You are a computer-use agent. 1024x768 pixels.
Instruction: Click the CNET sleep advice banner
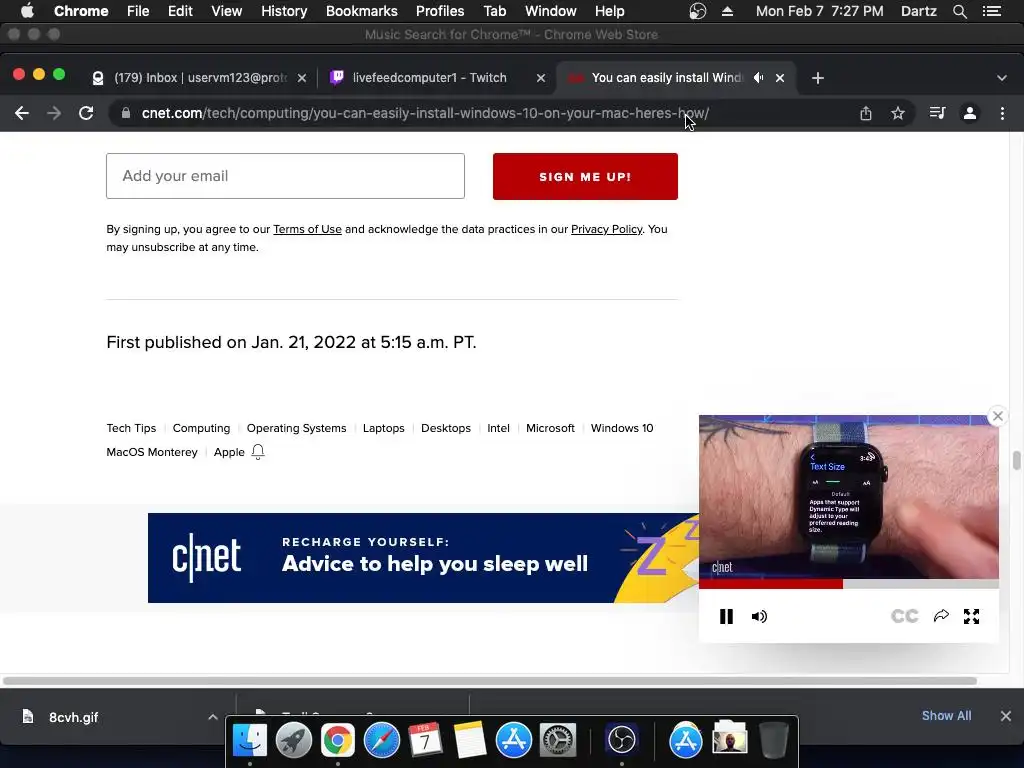pyautogui.click(x=423, y=558)
